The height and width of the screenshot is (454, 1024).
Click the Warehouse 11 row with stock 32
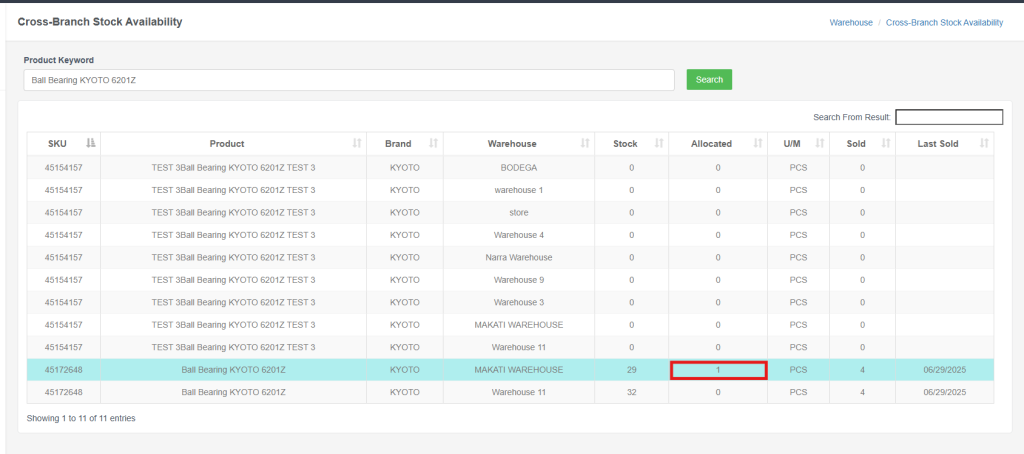coord(518,393)
